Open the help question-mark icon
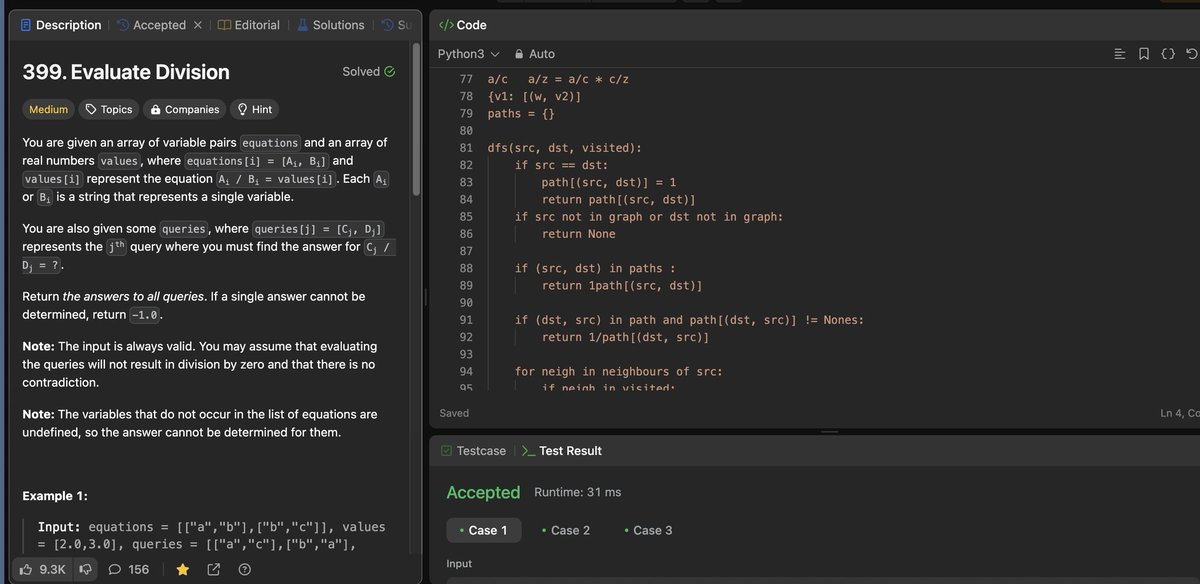This screenshot has height=584, width=1200. pyautogui.click(x=245, y=570)
